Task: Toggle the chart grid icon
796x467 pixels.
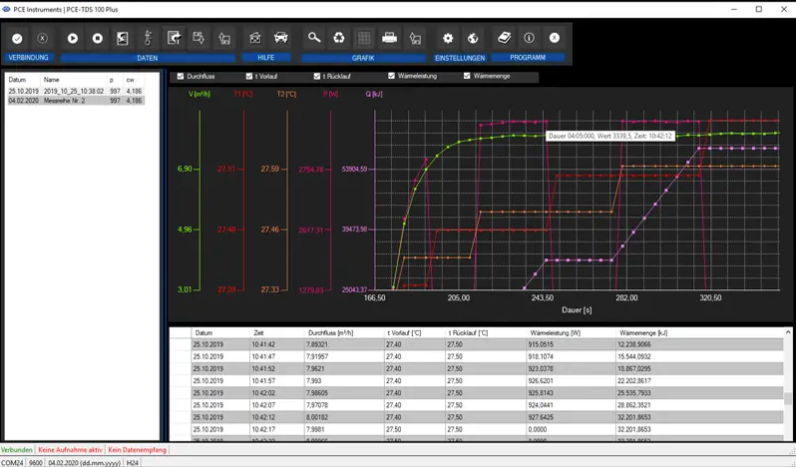Action: tap(365, 38)
